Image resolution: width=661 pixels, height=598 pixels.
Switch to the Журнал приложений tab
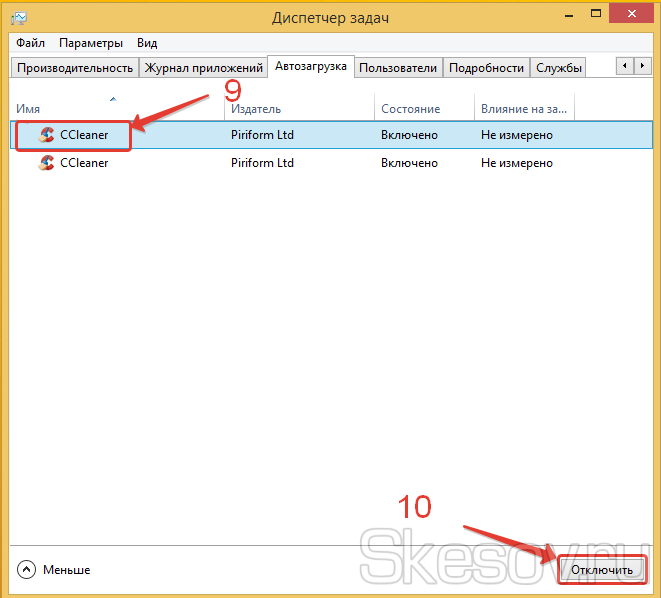pos(204,68)
